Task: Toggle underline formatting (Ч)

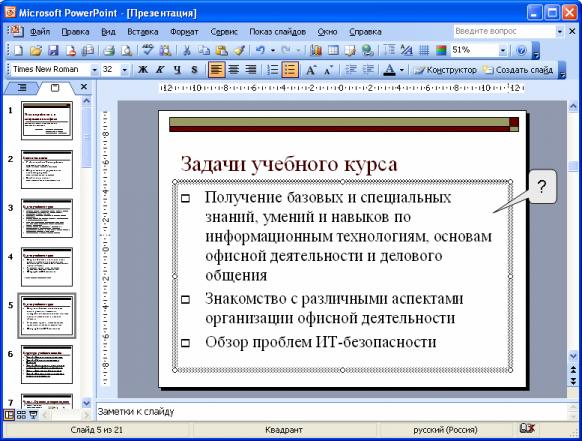Action: (x=177, y=69)
